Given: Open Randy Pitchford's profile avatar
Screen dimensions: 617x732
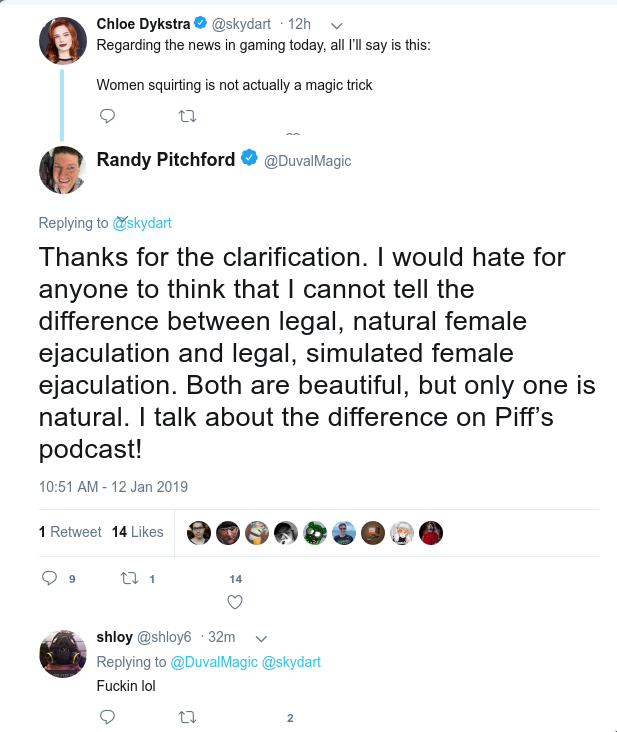Looking at the screenshot, I should 63,169.
